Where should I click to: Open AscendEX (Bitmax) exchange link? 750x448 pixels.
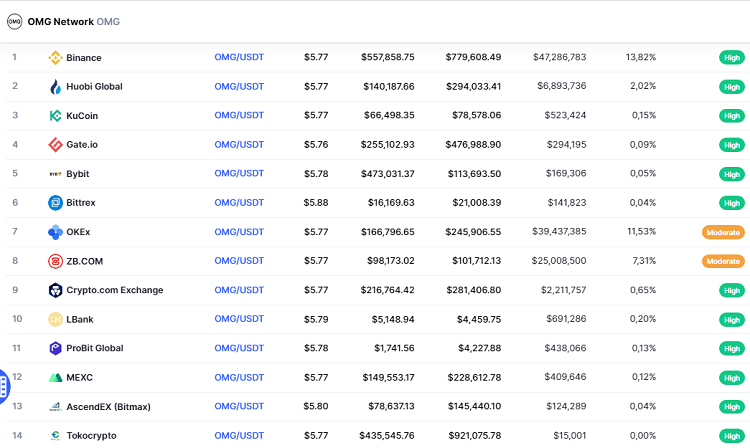pos(108,407)
